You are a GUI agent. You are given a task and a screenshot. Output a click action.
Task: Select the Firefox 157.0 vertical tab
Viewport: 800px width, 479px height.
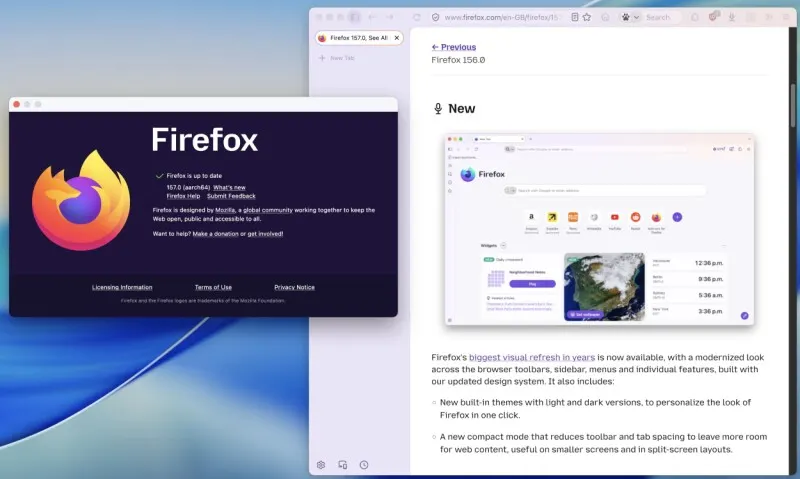click(359, 38)
